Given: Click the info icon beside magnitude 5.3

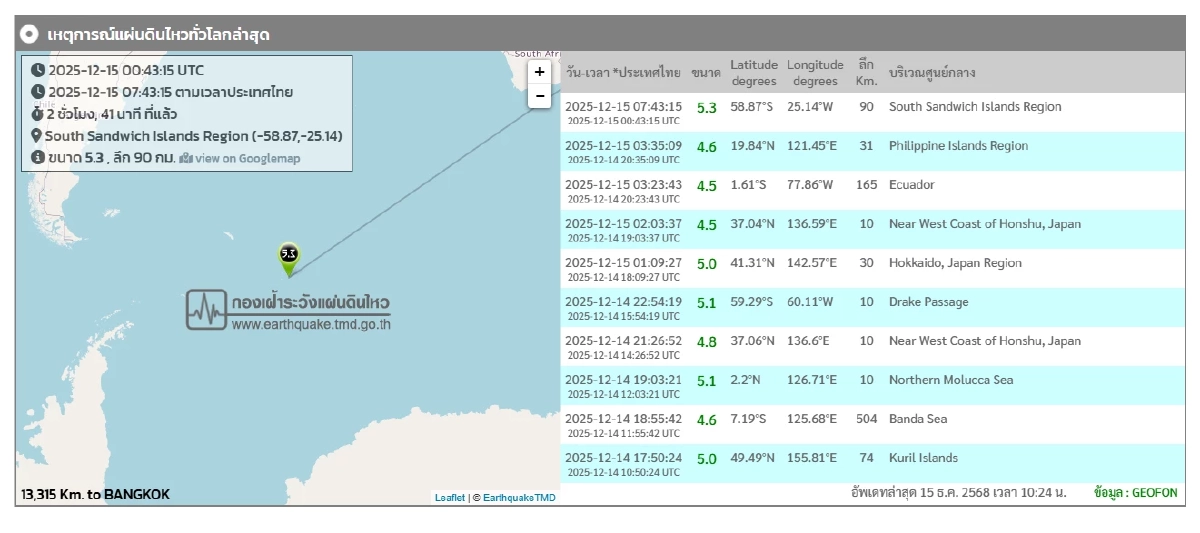Looking at the screenshot, I should (37, 158).
